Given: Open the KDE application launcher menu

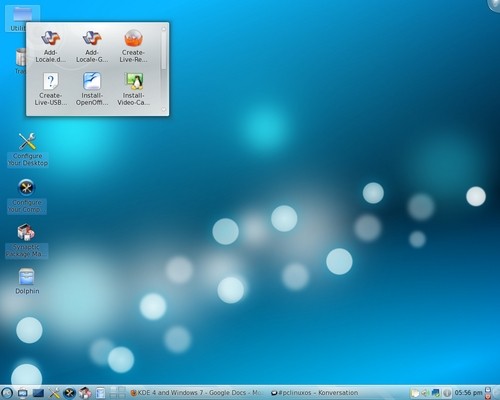Looking at the screenshot, I should point(6,393).
